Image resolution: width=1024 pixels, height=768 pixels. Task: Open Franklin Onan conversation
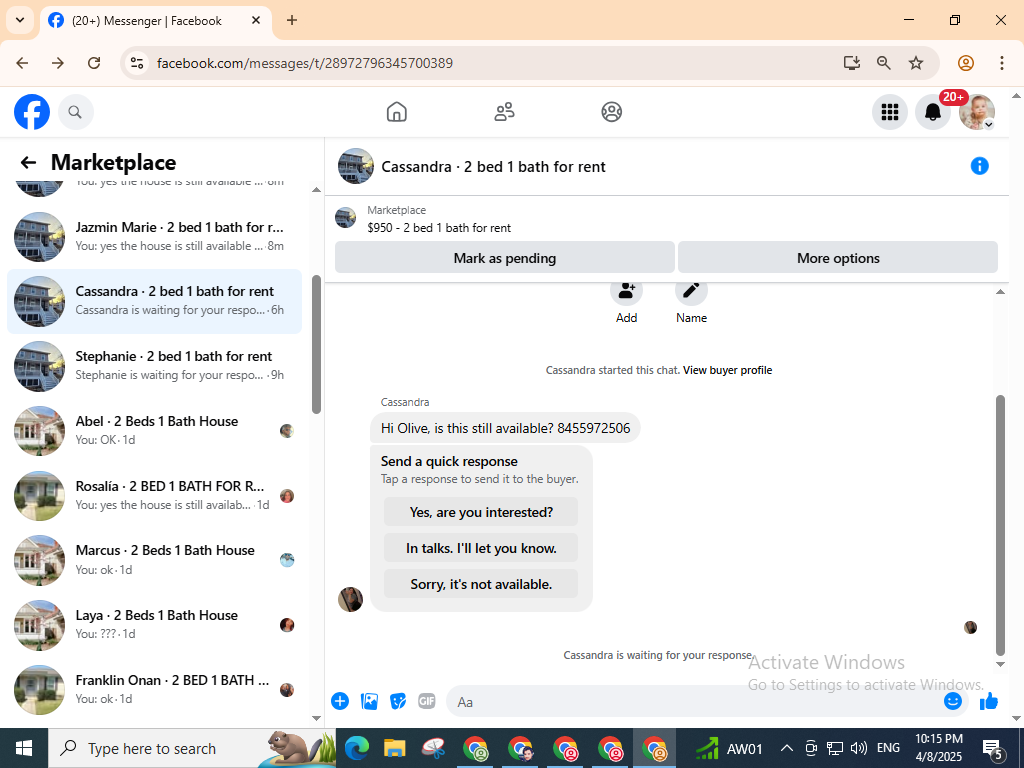[155, 689]
